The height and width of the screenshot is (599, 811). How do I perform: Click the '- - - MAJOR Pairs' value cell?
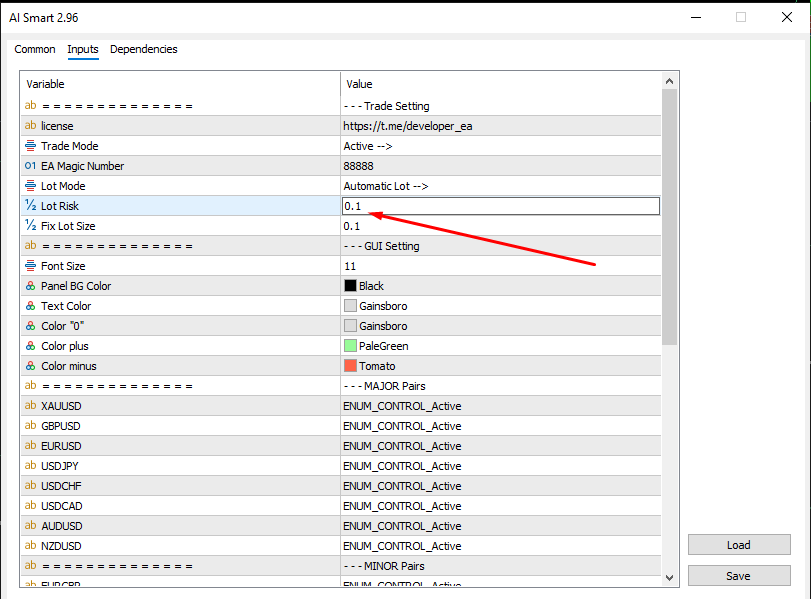(x=501, y=386)
